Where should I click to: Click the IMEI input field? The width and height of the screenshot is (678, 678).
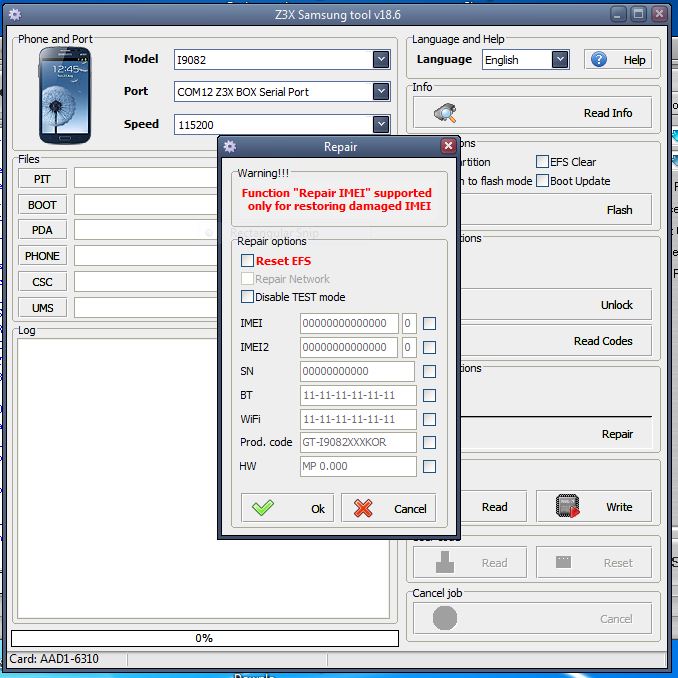pyautogui.click(x=349, y=323)
